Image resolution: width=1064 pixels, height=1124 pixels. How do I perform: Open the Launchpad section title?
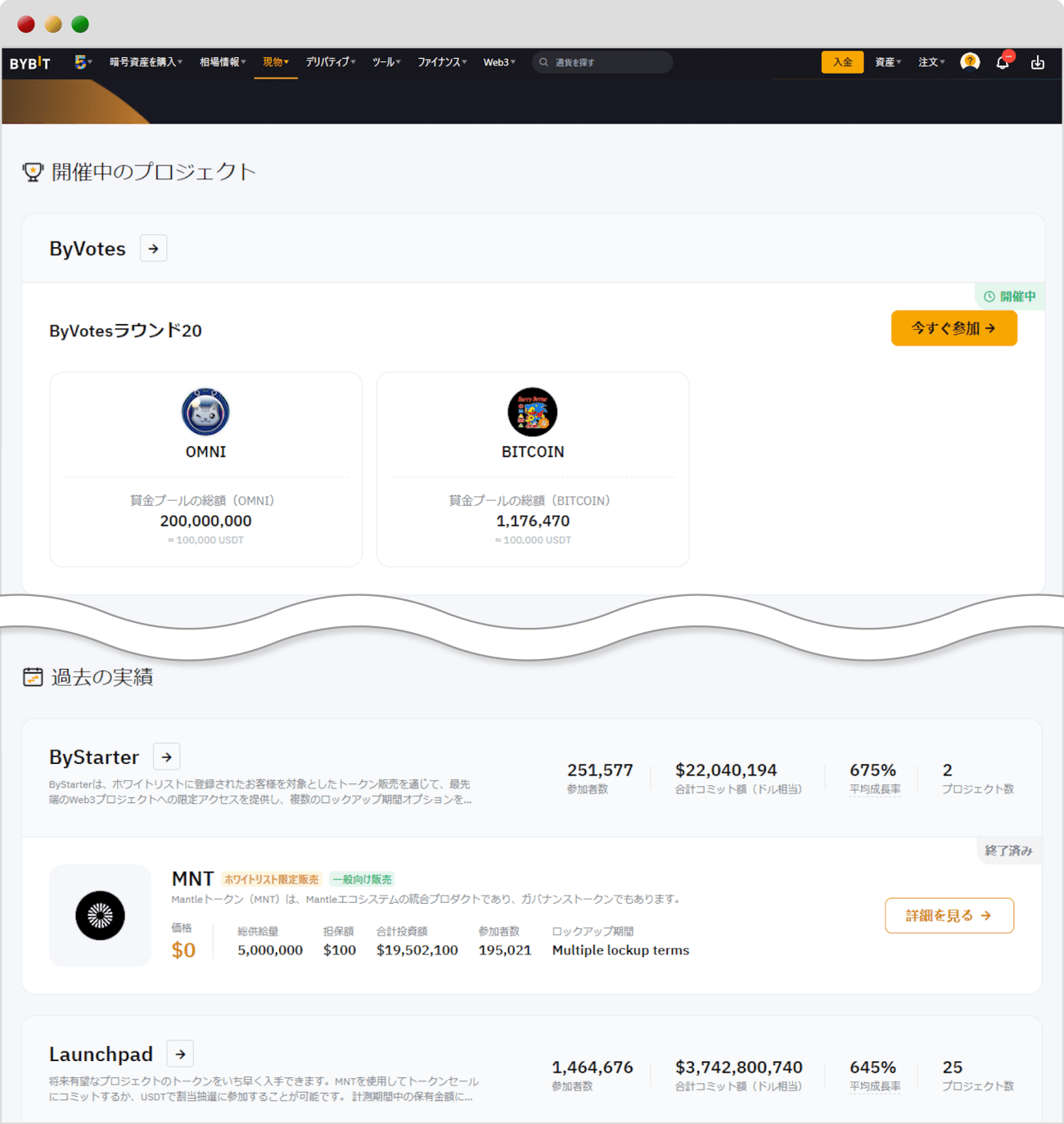tap(101, 1054)
